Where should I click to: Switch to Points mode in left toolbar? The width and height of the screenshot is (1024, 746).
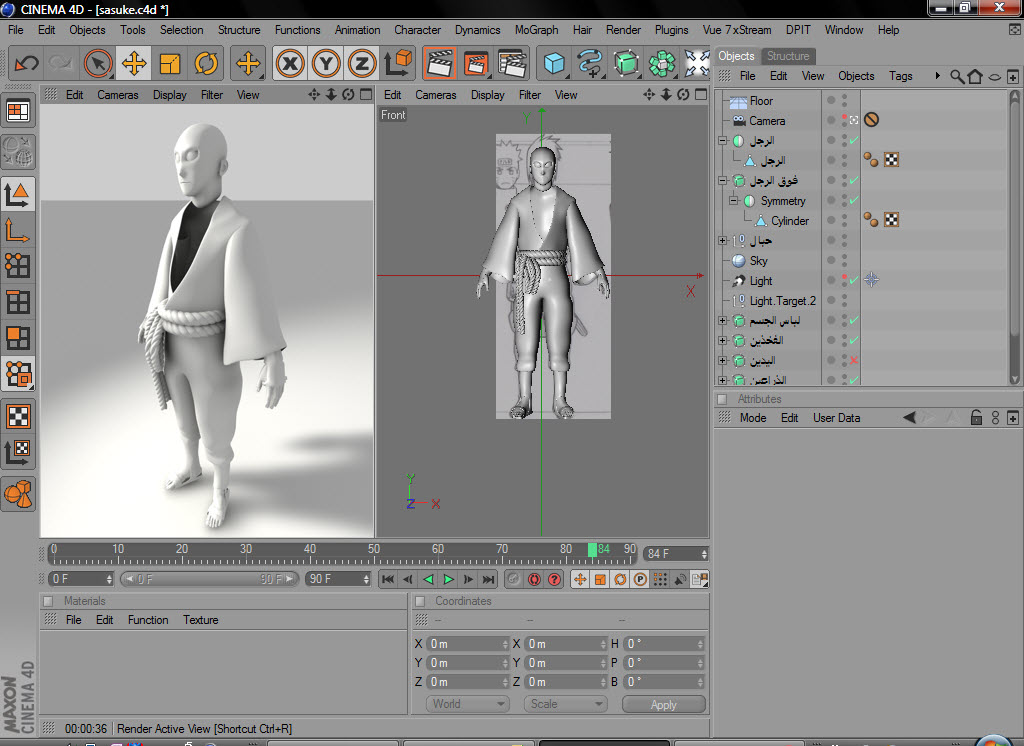[x=18, y=265]
